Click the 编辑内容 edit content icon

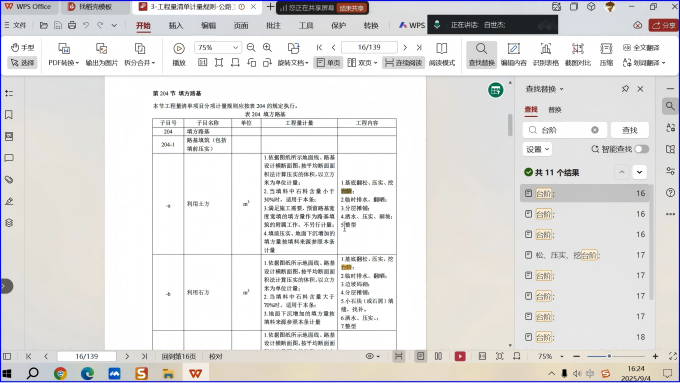pos(513,49)
